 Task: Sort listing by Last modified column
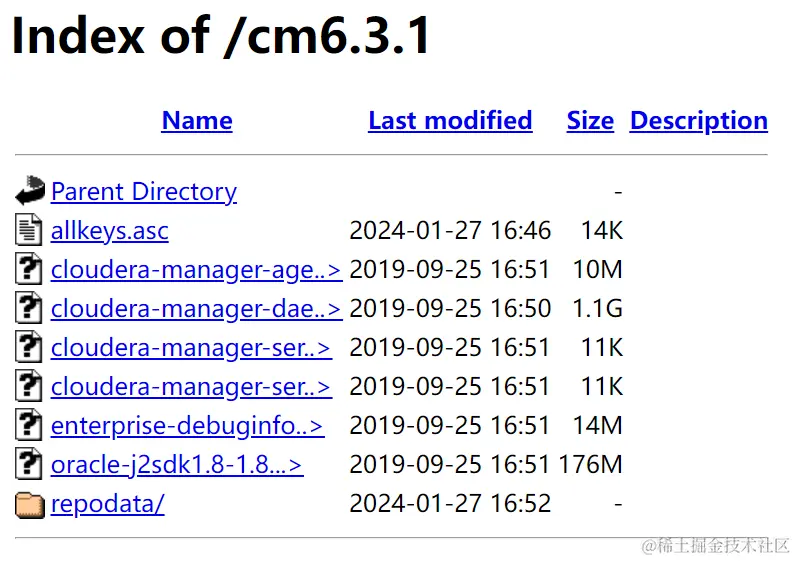click(x=450, y=121)
